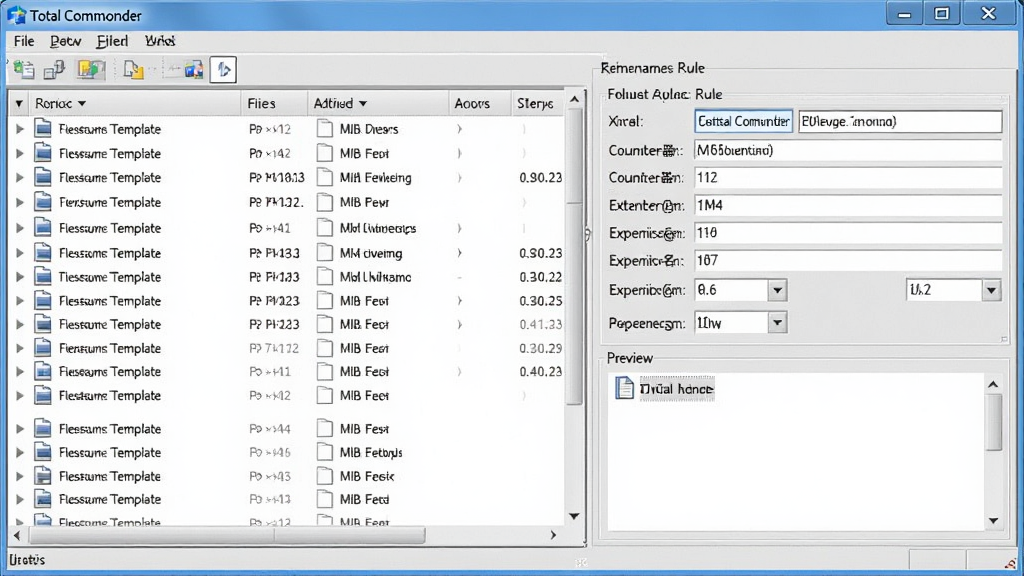This screenshot has height=576, width=1024.
Task: Open the Detw menu
Action: pos(65,40)
